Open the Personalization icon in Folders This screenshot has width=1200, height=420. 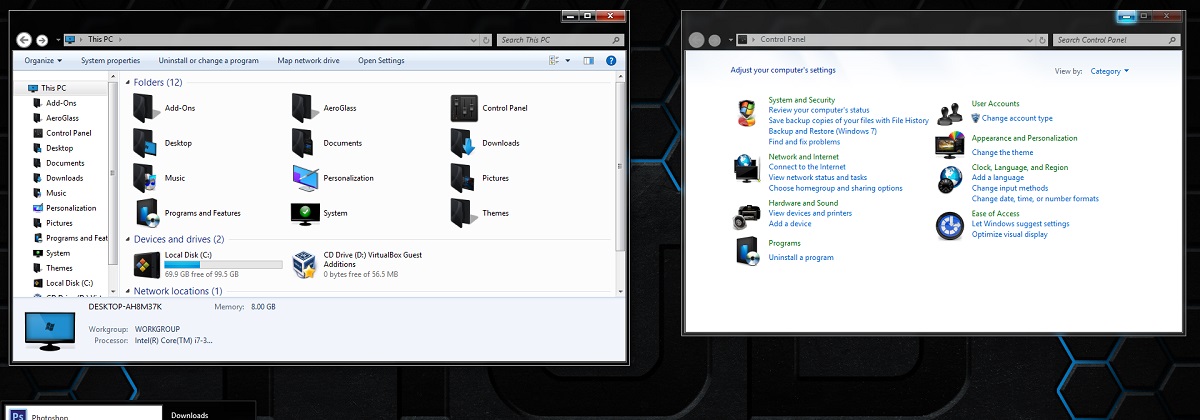[305, 177]
